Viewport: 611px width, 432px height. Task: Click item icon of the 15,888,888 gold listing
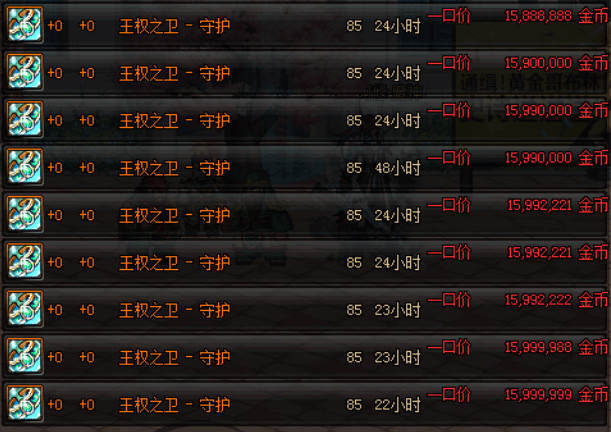(25, 25)
